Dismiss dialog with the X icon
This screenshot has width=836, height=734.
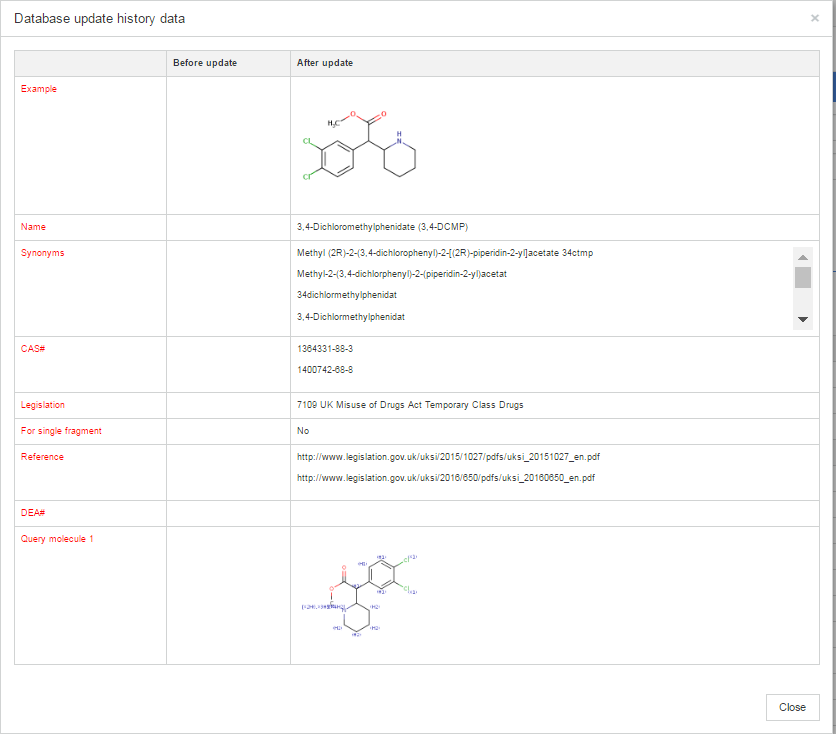pos(815,18)
